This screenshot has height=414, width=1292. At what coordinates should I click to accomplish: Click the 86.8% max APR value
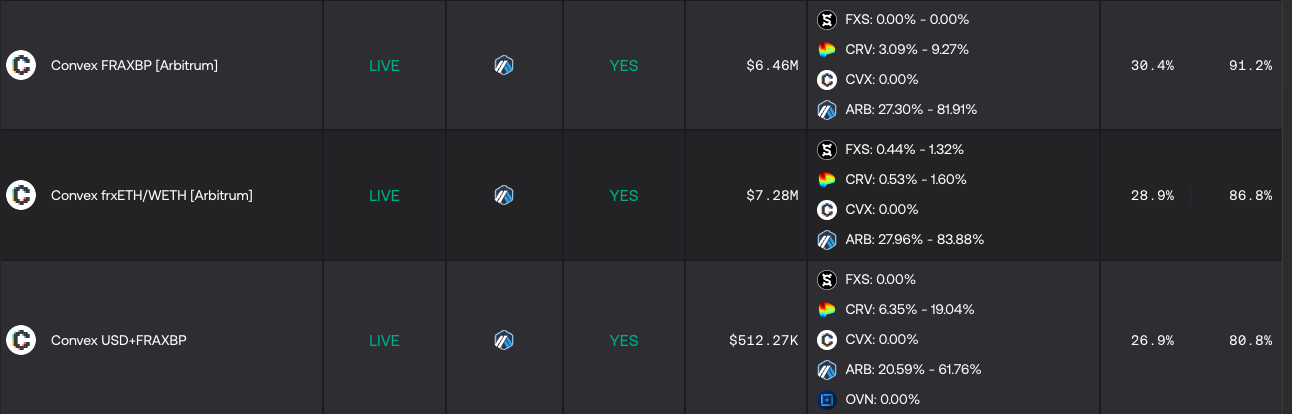tap(1250, 196)
